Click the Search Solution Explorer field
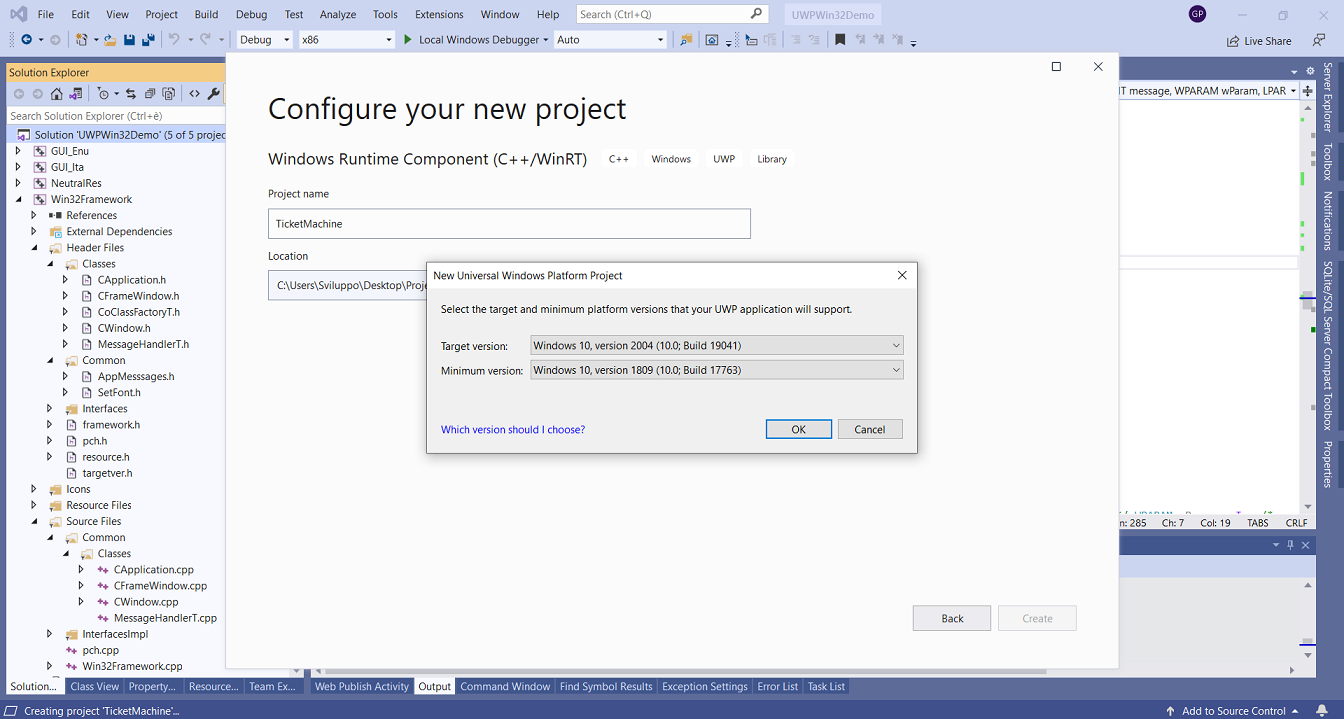Viewport: 1344px width, 719px height. [116, 116]
